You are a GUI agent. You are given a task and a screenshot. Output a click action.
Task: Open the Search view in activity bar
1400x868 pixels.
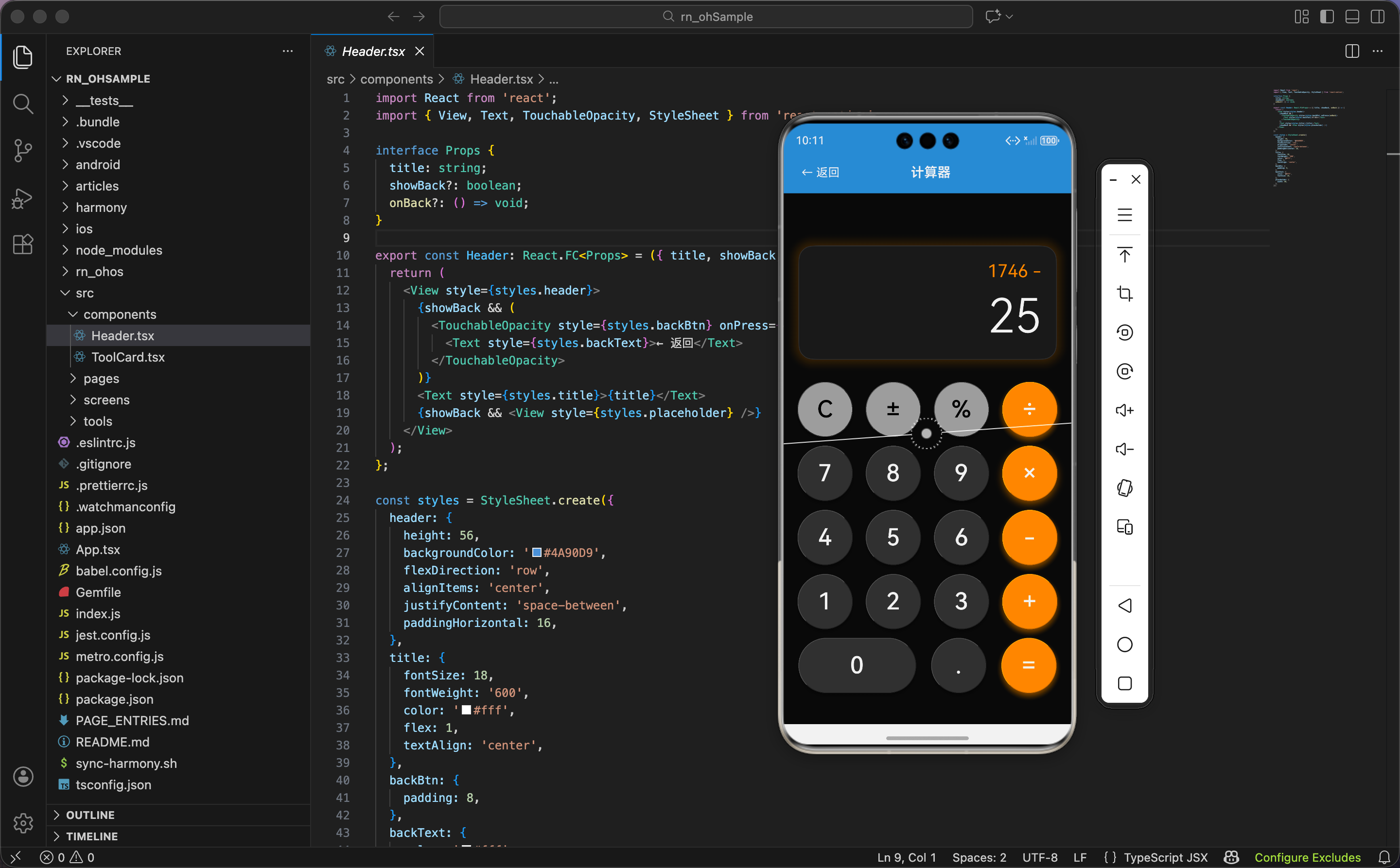22,104
